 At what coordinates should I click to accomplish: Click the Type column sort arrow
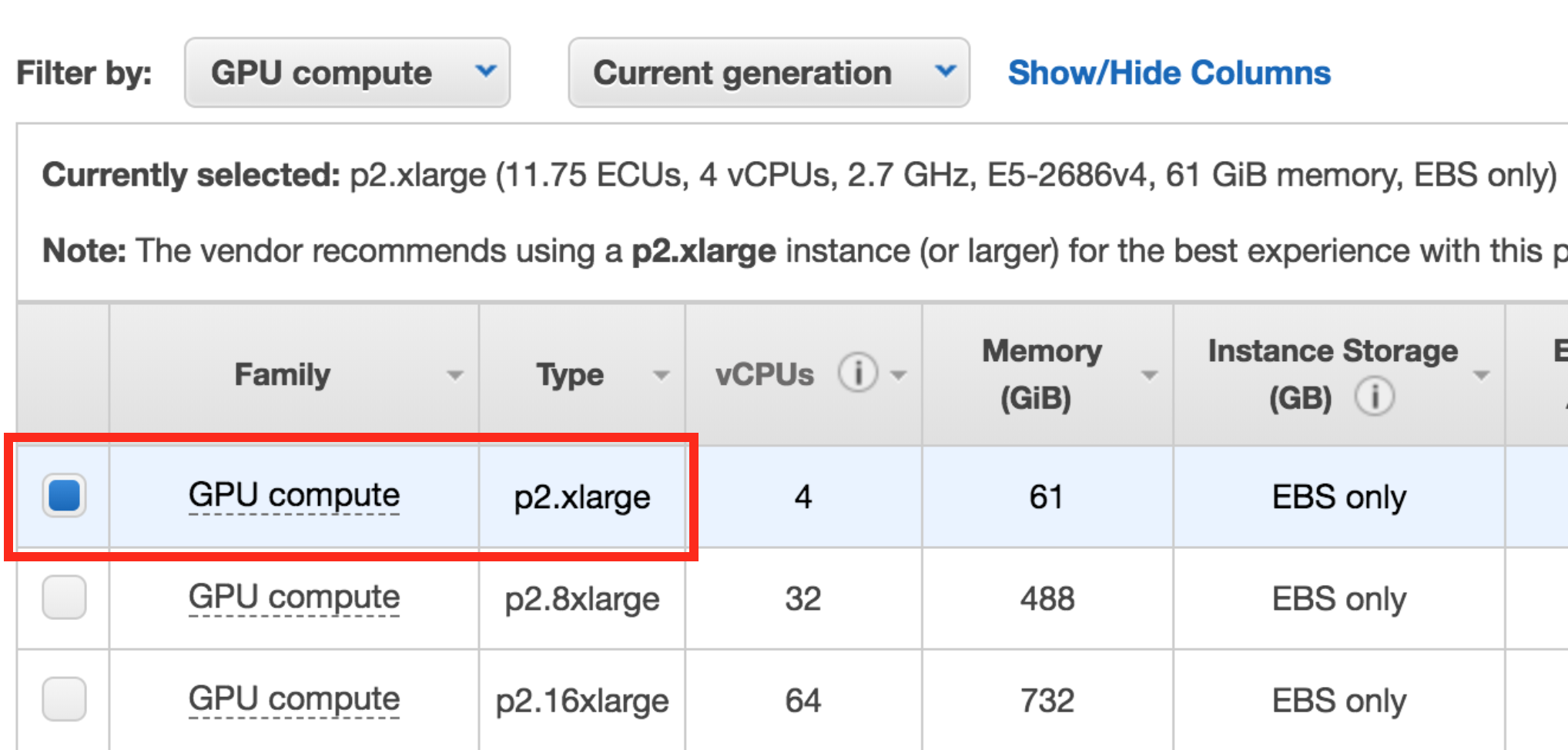click(x=661, y=376)
